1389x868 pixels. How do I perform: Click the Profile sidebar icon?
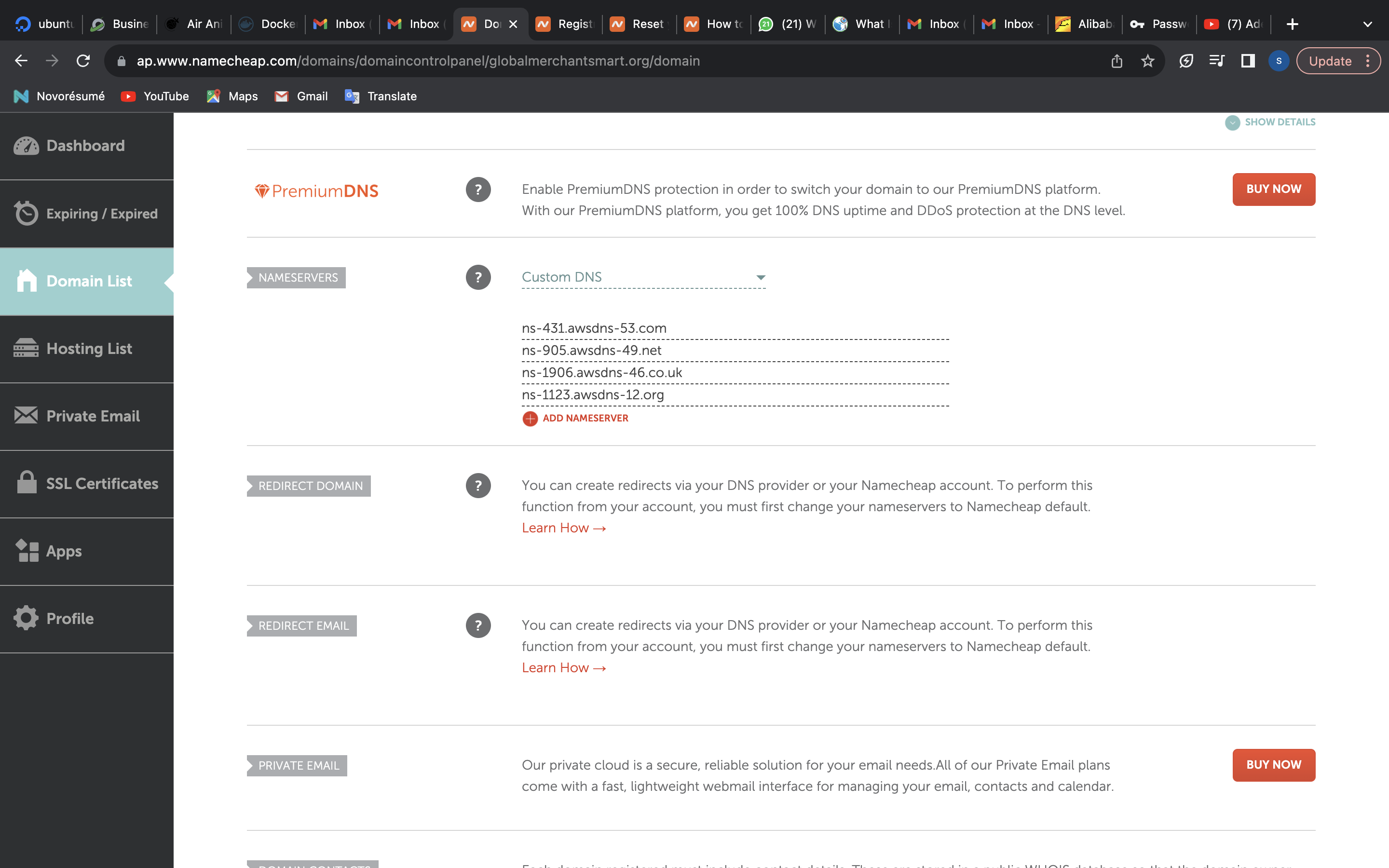point(27,618)
